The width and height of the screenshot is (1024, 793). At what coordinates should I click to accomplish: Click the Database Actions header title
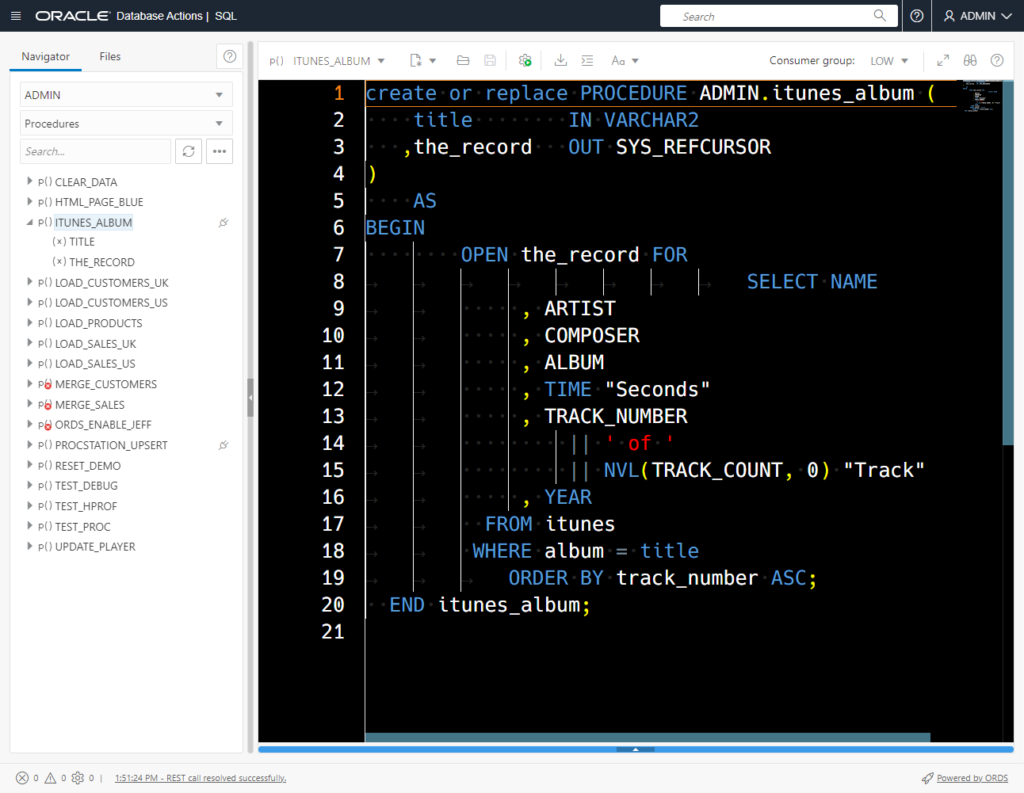[159, 16]
